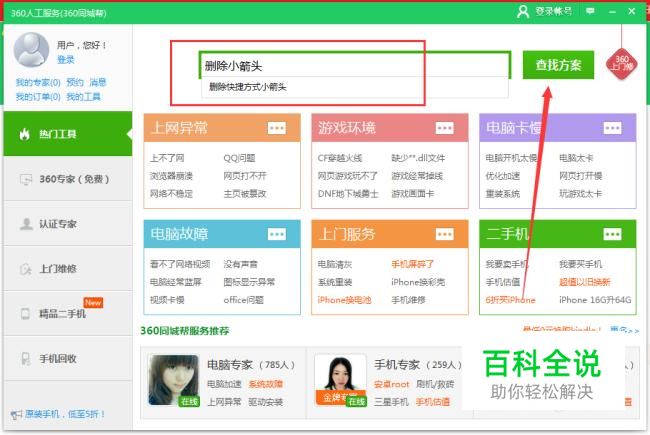
Task: Click the monitor icon beside 360专家
Action: click(x=26, y=179)
